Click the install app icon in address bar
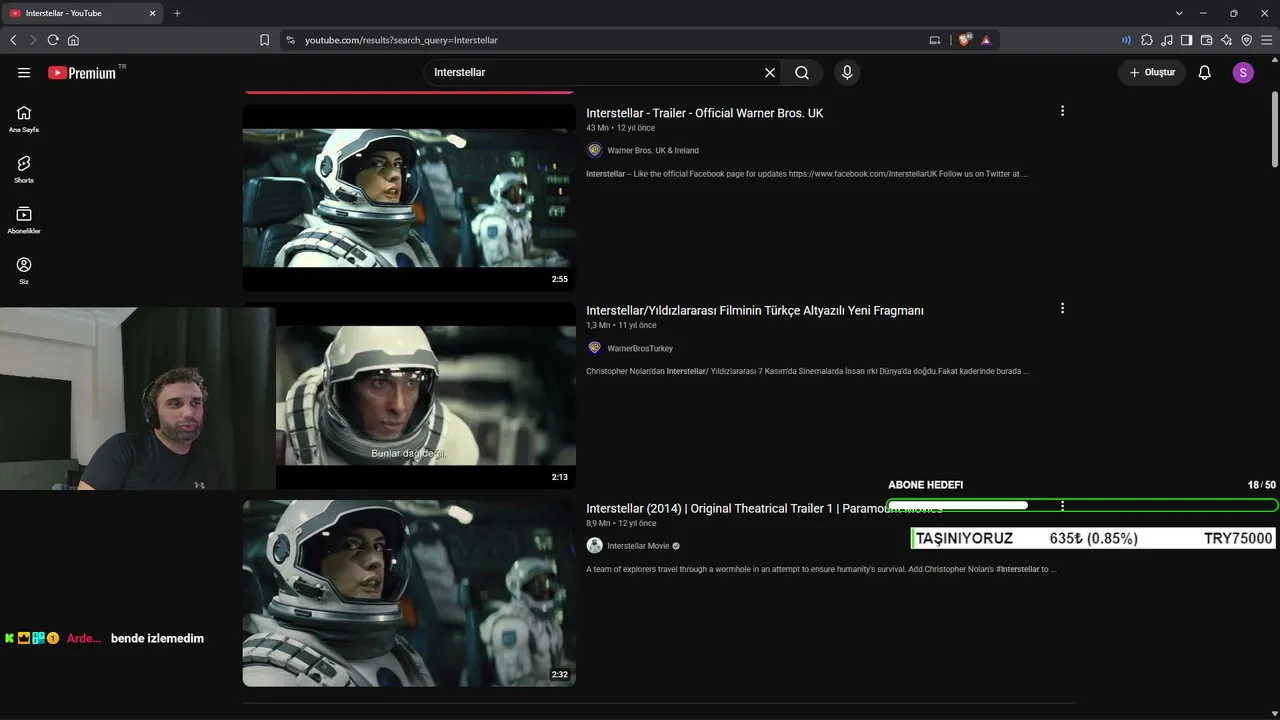This screenshot has width=1280, height=720. click(x=935, y=40)
